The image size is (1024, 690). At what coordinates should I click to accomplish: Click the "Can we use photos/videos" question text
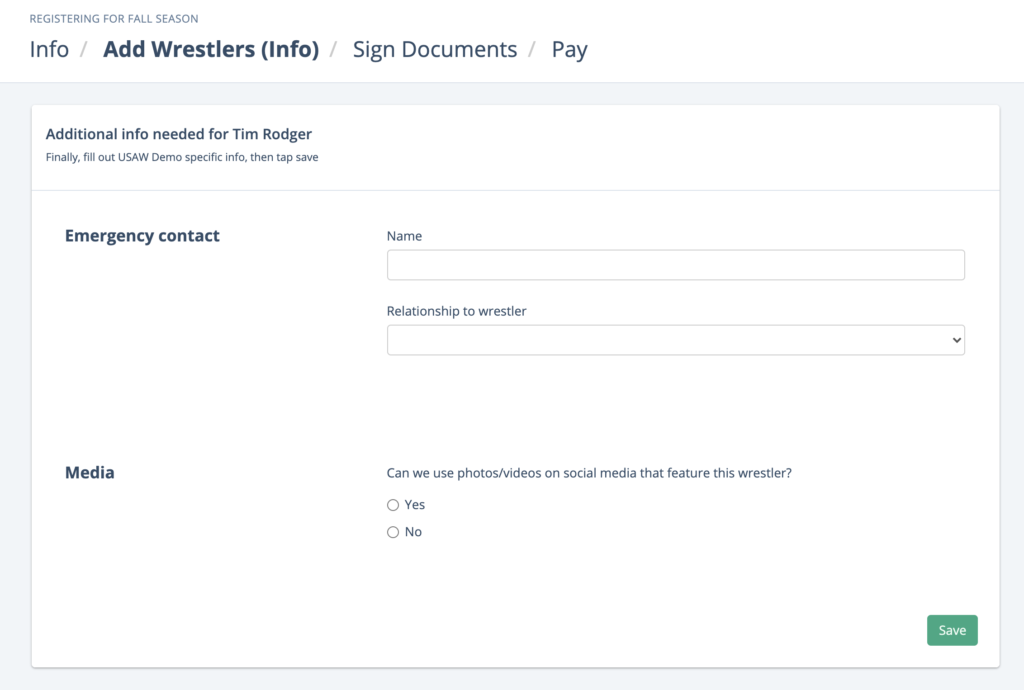tap(589, 473)
